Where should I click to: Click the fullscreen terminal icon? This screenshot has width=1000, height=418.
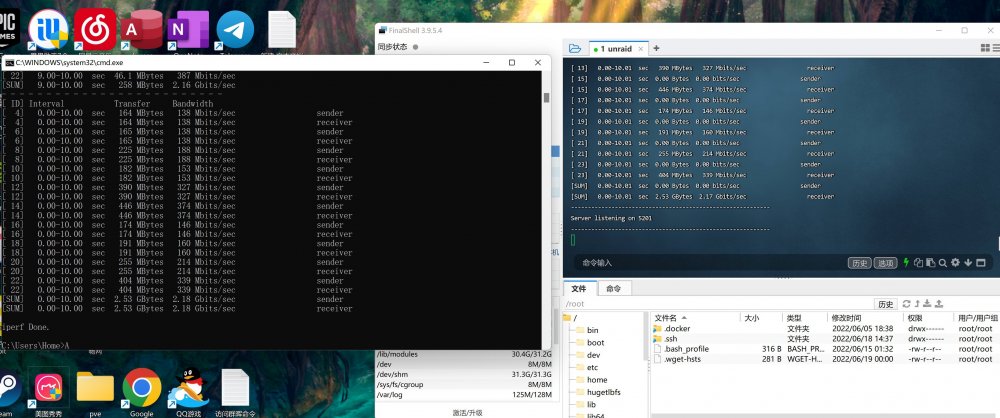tap(981, 263)
